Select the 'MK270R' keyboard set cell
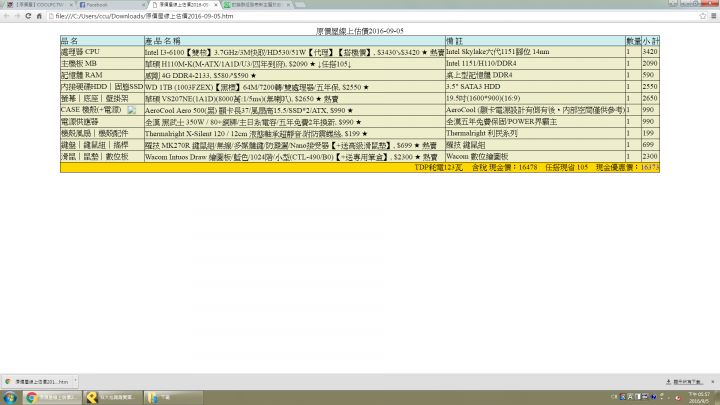This screenshot has width=720, height=405. (x=294, y=145)
